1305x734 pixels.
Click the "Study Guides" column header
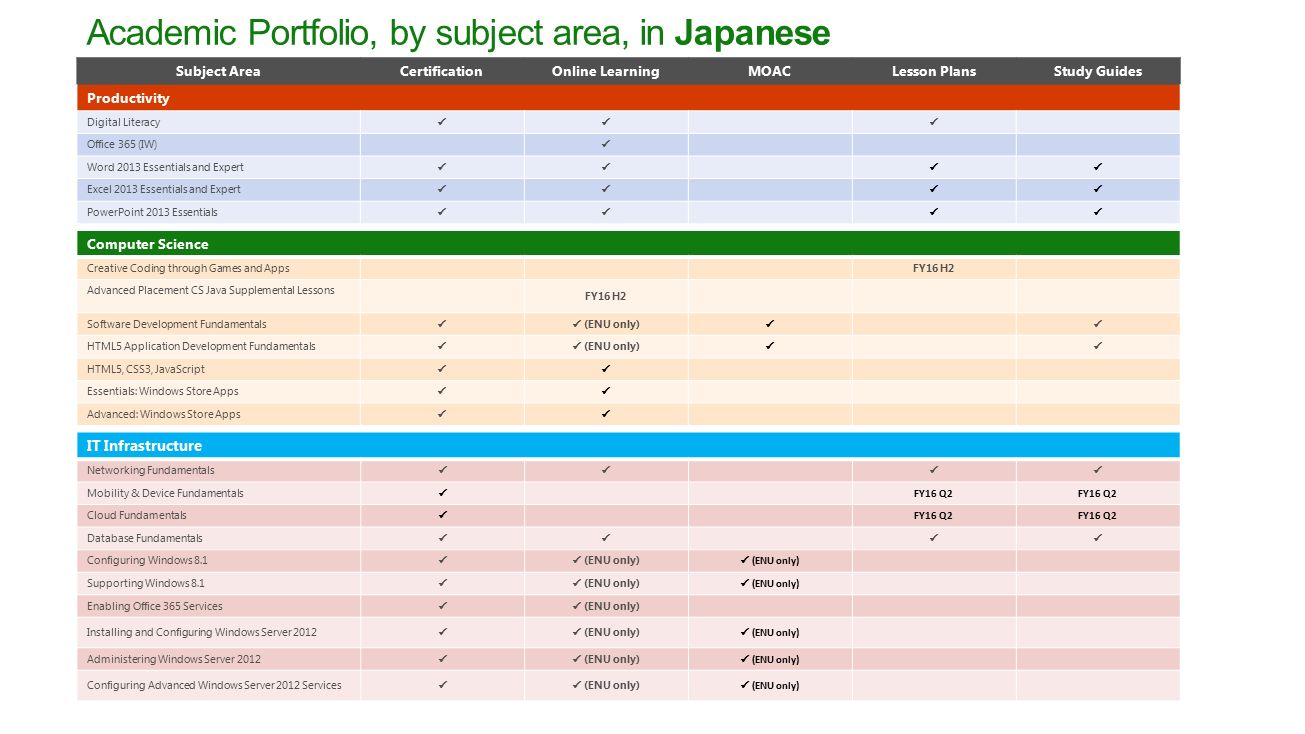[x=1098, y=71]
